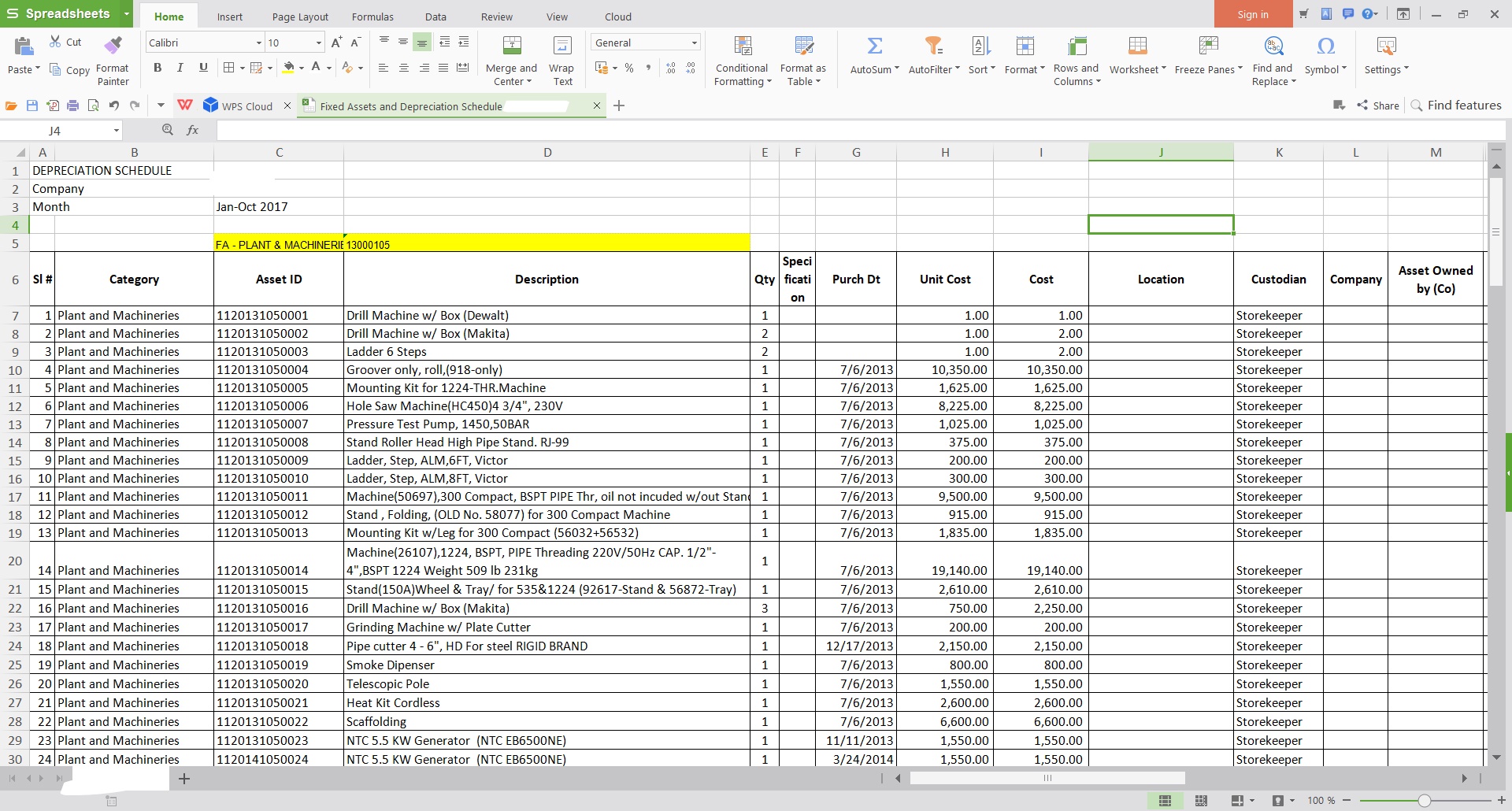Image resolution: width=1512 pixels, height=811 pixels.
Task: Toggle bold formatting
Action: (157, 68)
